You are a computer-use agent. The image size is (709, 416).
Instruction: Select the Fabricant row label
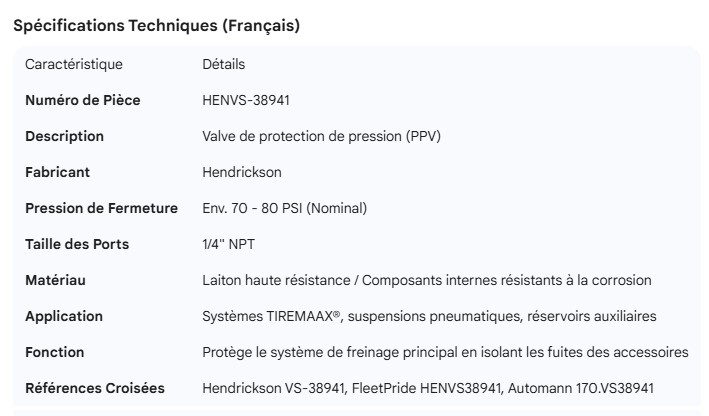[x=57, y=172]
